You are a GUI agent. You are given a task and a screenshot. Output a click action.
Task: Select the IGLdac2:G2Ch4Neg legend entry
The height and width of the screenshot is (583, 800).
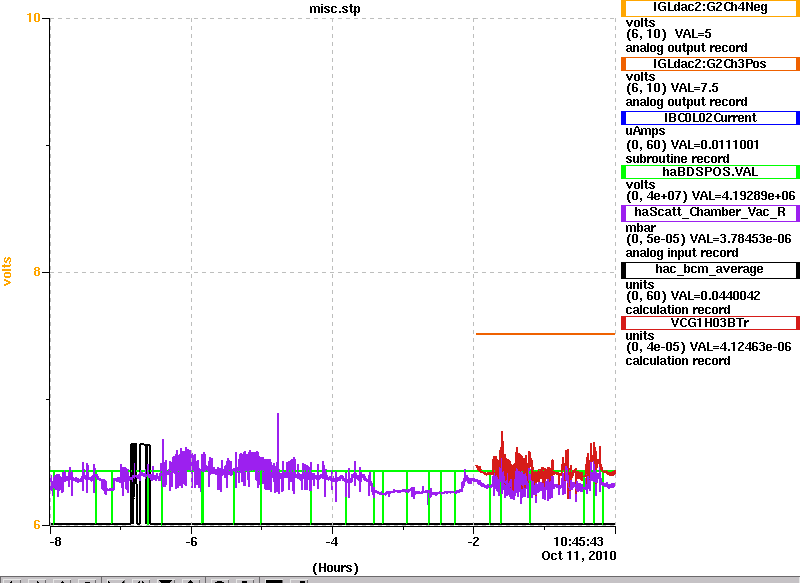[710, 8]
